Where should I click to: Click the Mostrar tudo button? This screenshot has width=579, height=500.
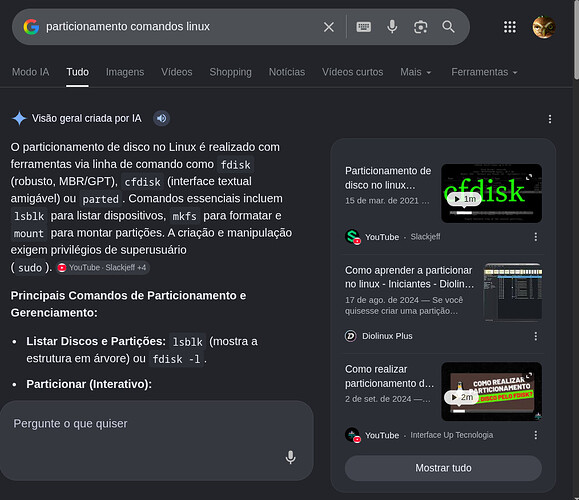point(443,468)
